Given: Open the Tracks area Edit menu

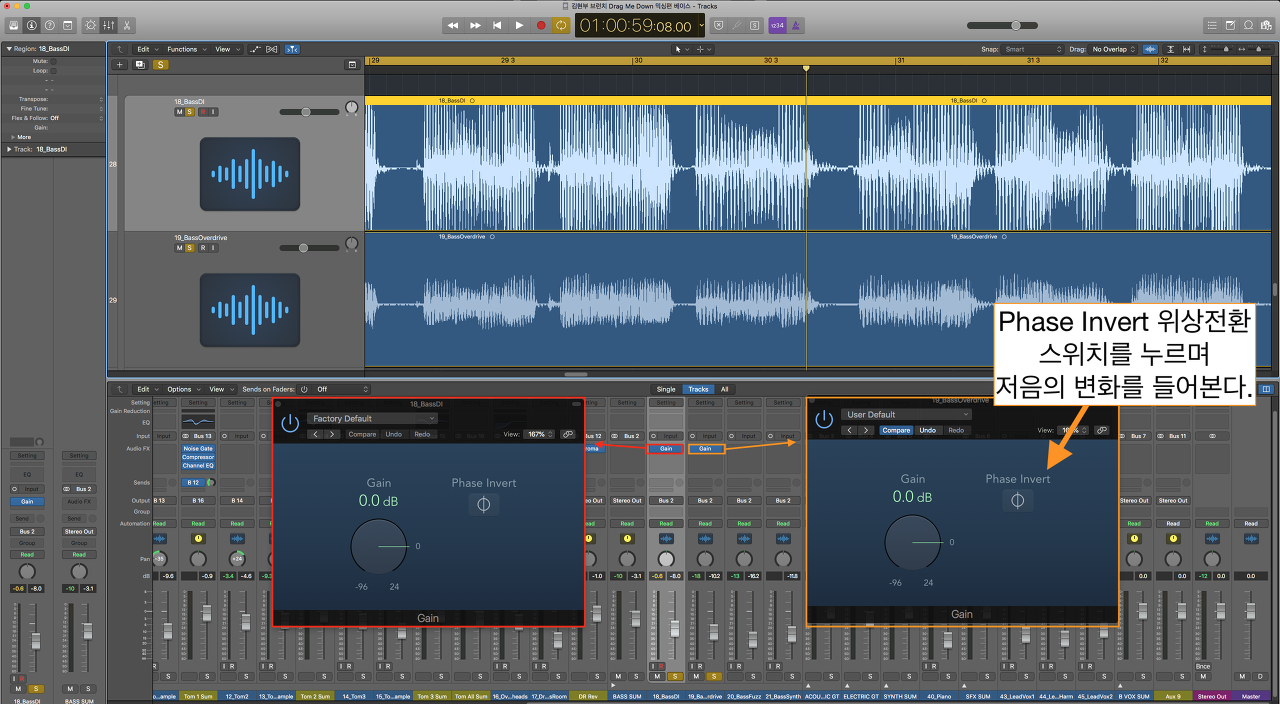Looking at the screenshot, I should pyautogui.click(x=147, y=49).
